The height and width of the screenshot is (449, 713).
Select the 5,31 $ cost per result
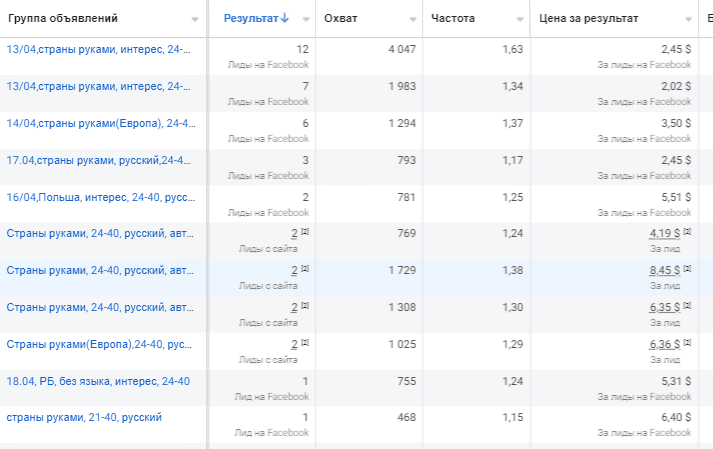coord(676,381)
